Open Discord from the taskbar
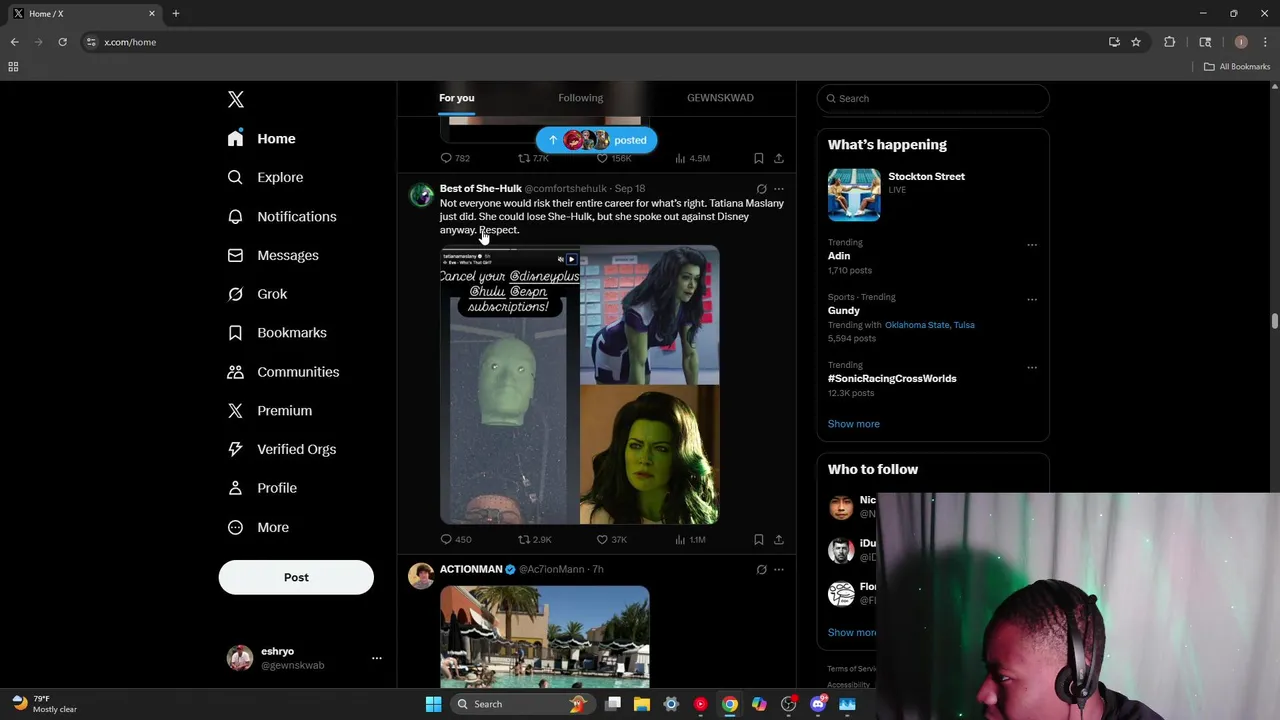The image size is (1280, 720). (x=818, y=704)
